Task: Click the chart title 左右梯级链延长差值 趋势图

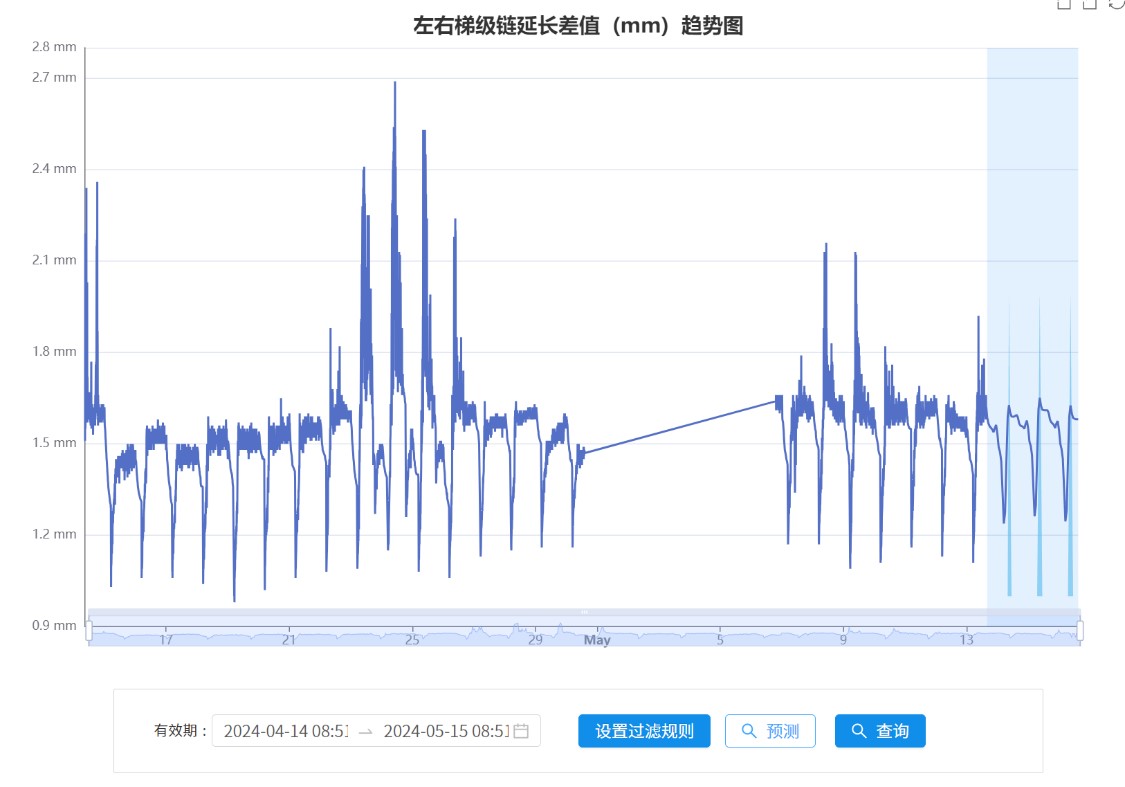Action: (x=578, y=26)
